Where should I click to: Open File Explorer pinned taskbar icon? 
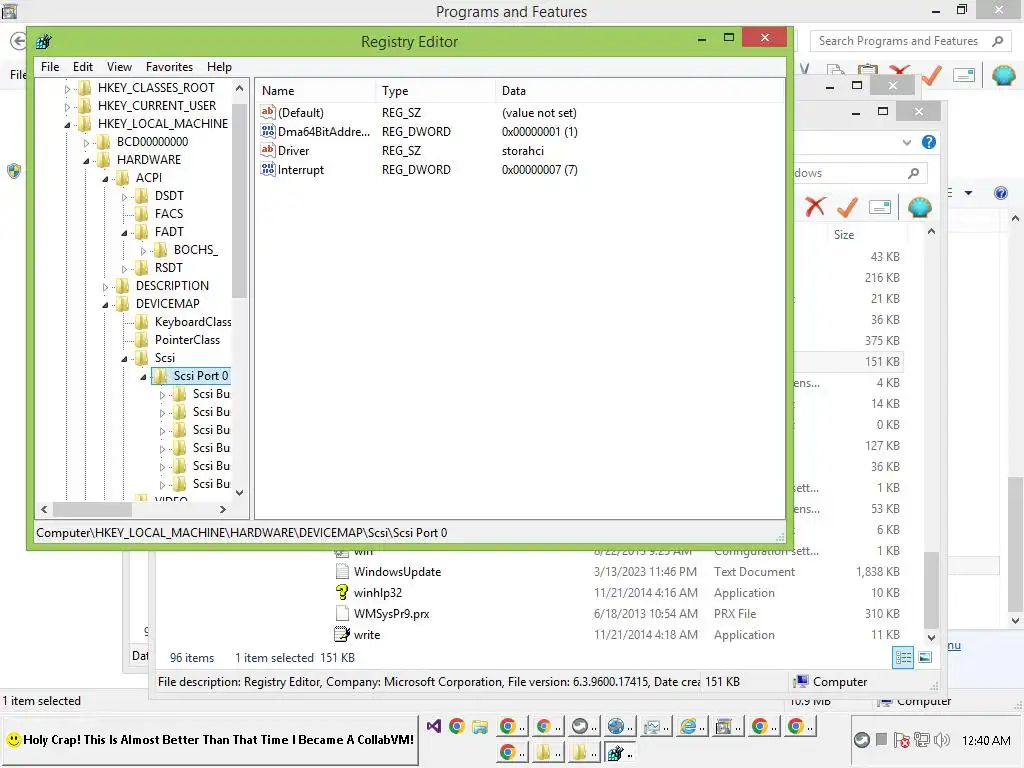coord(480,726)
